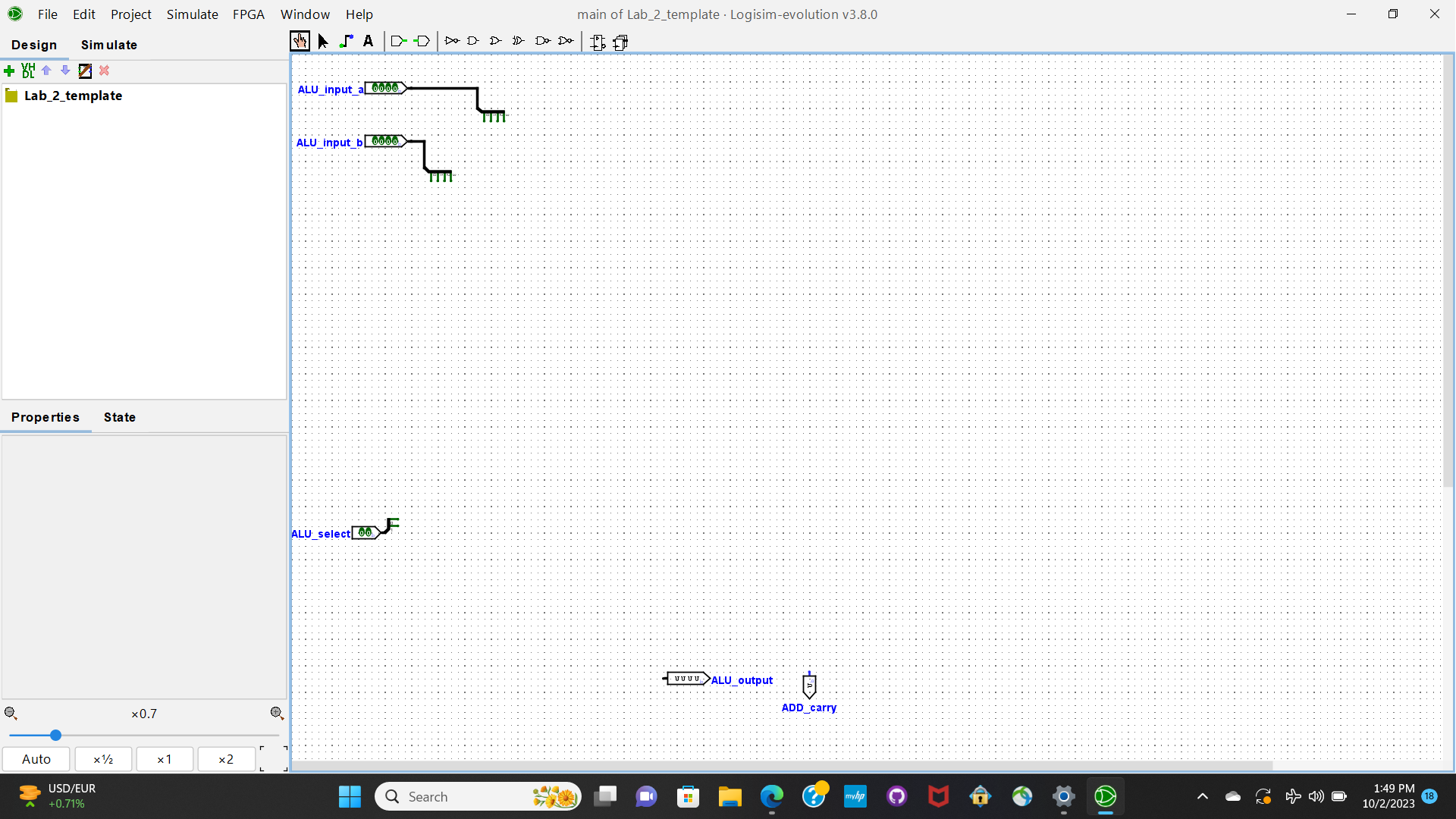Viewport: 1456px width, 819px height.
Task: Select the AND gate tool
Action: tap(473, 41)
